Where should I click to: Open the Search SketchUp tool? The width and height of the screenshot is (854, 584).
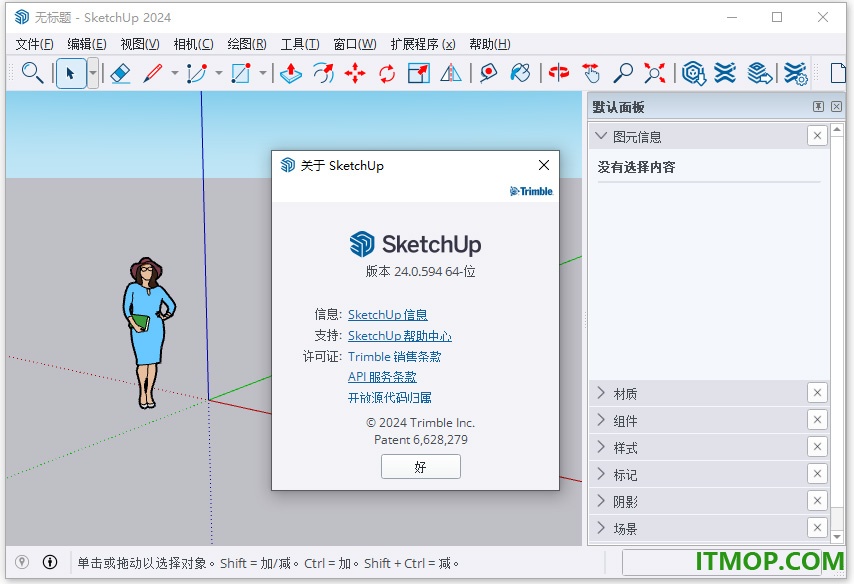(x=32, y=73)
